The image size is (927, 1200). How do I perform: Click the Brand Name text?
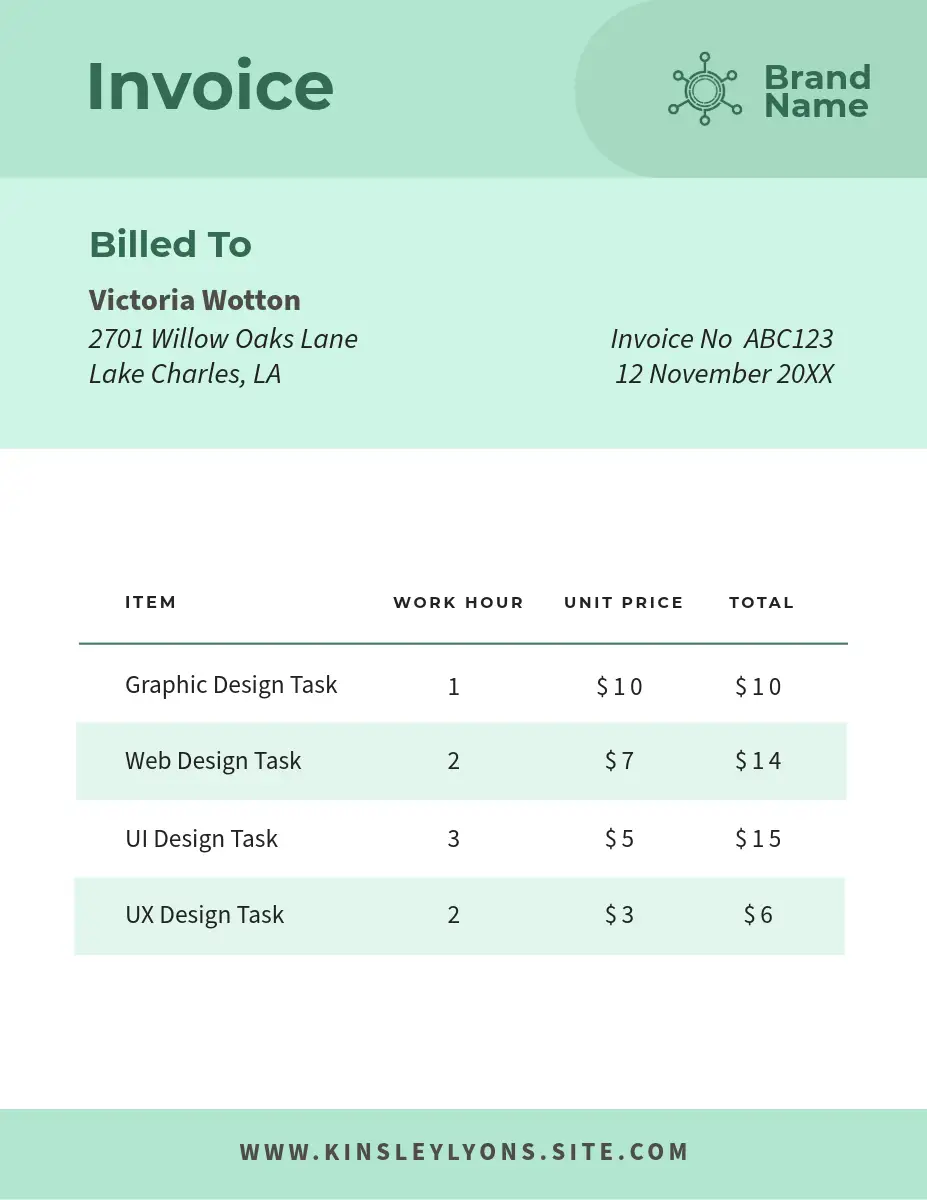pos(817,91)
